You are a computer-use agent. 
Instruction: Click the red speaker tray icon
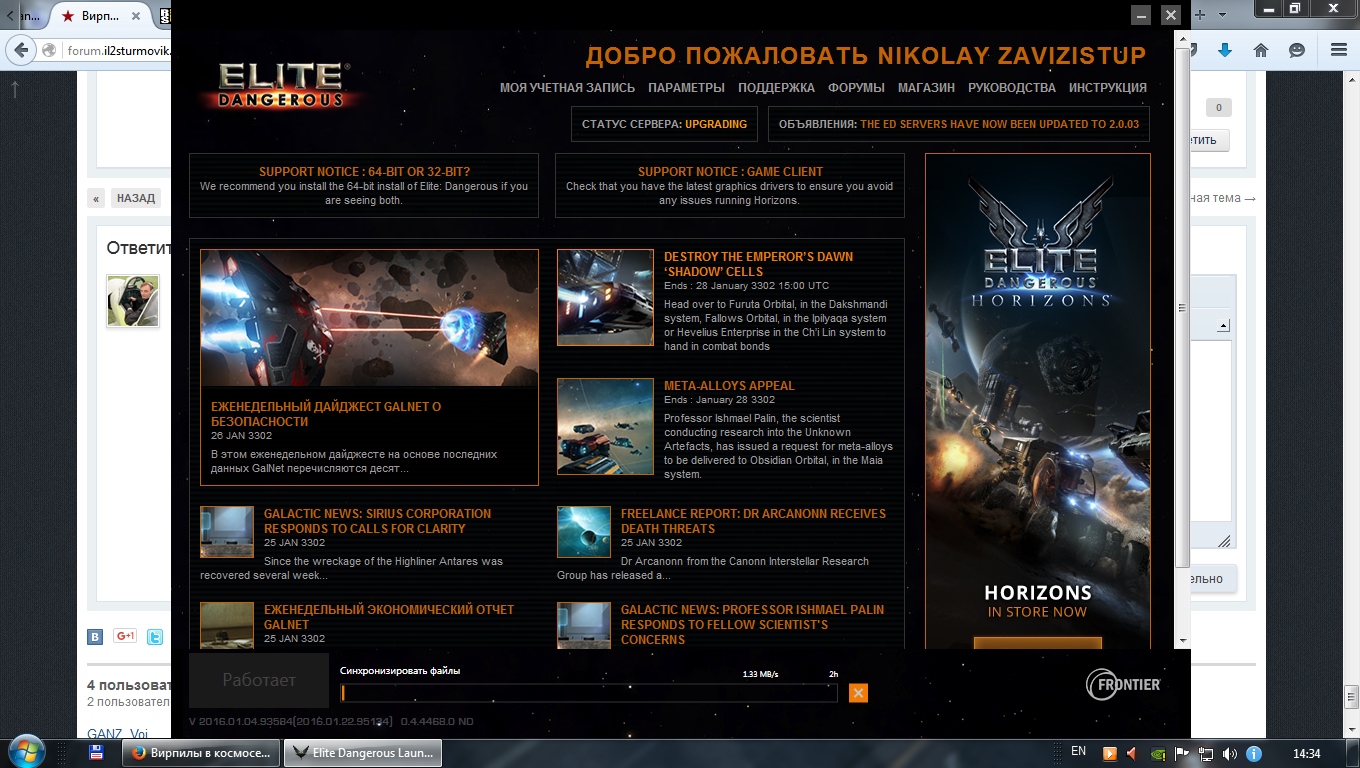point(1133,753)
